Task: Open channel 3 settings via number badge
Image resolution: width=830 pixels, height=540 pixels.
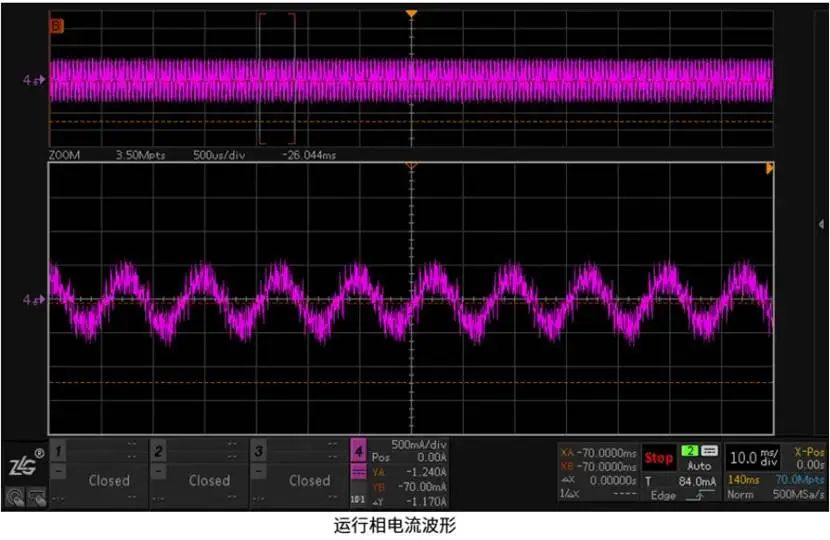Action: tap(258, 452)
